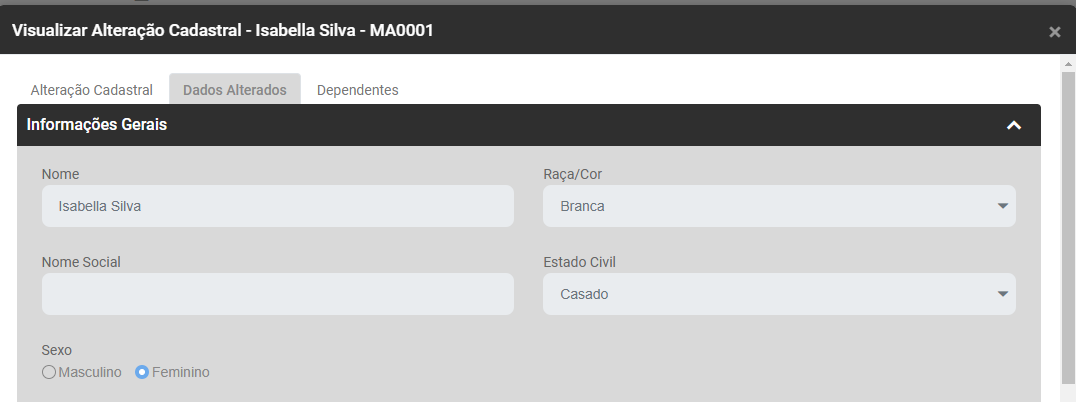Click the scrollbar up arrow

(x=1068, y=62)
